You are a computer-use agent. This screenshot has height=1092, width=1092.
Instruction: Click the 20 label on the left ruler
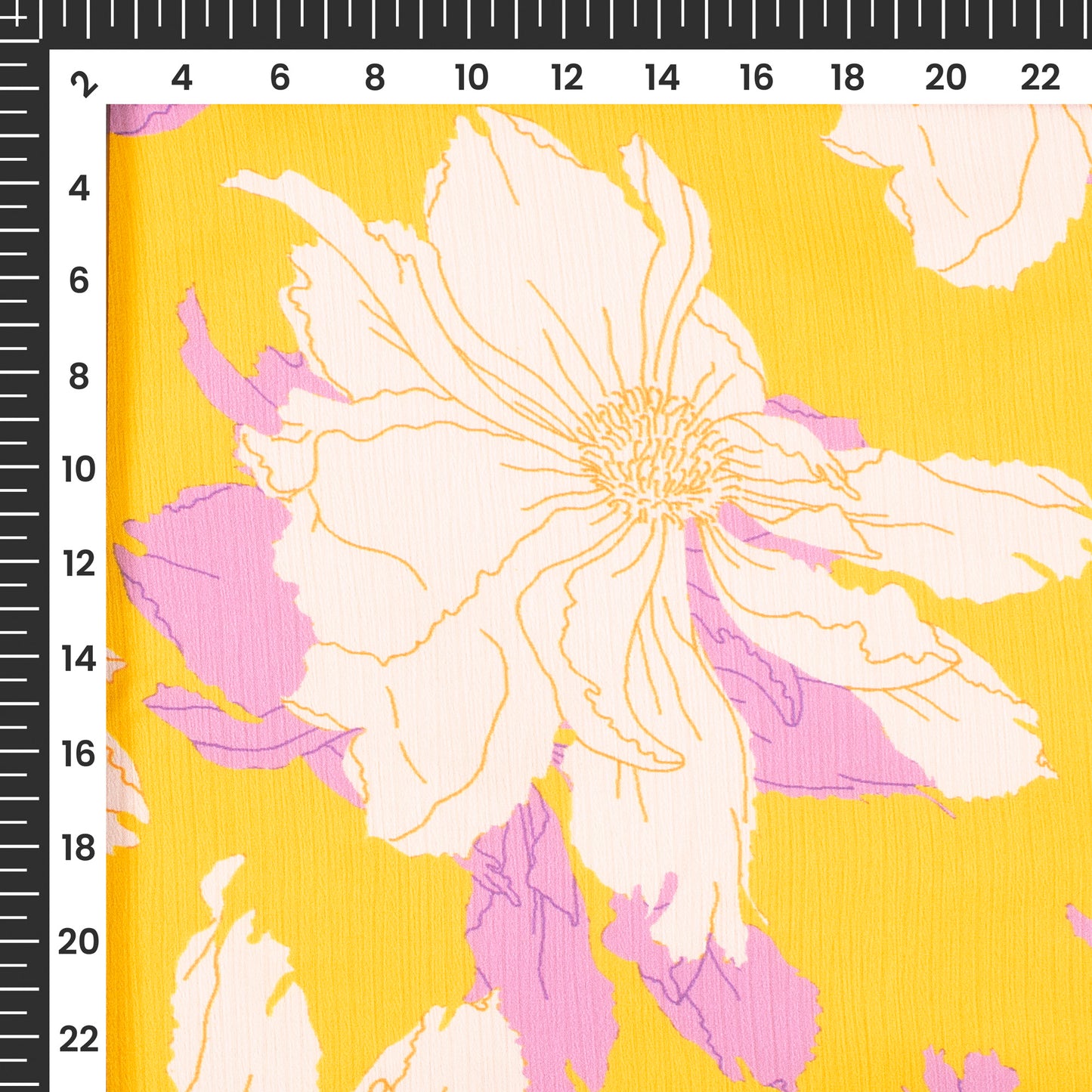79,942
